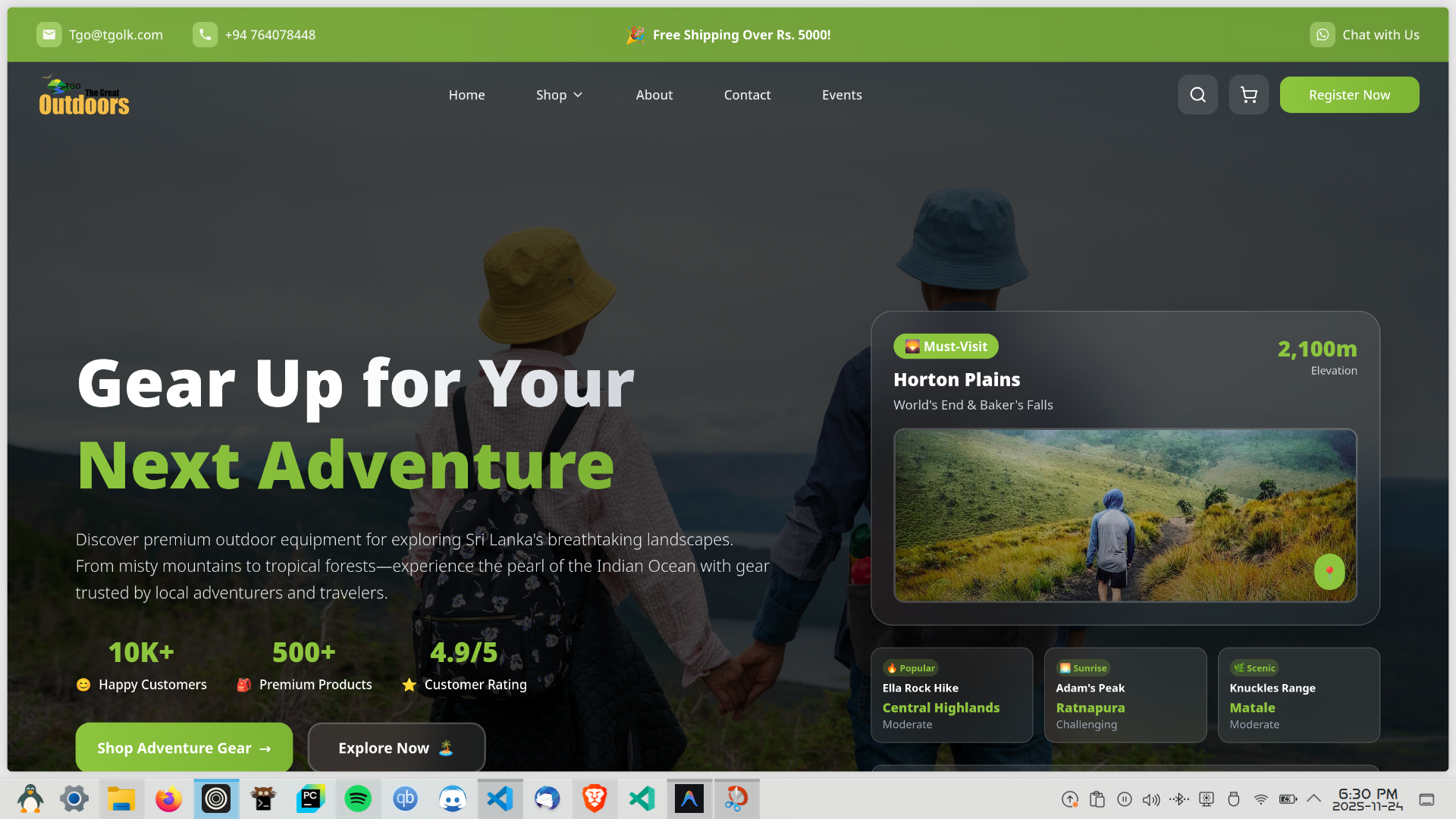Open the site search magnifier icon
The height and width of the screenshot is (819, 1456).
[x=1197, y=94]
